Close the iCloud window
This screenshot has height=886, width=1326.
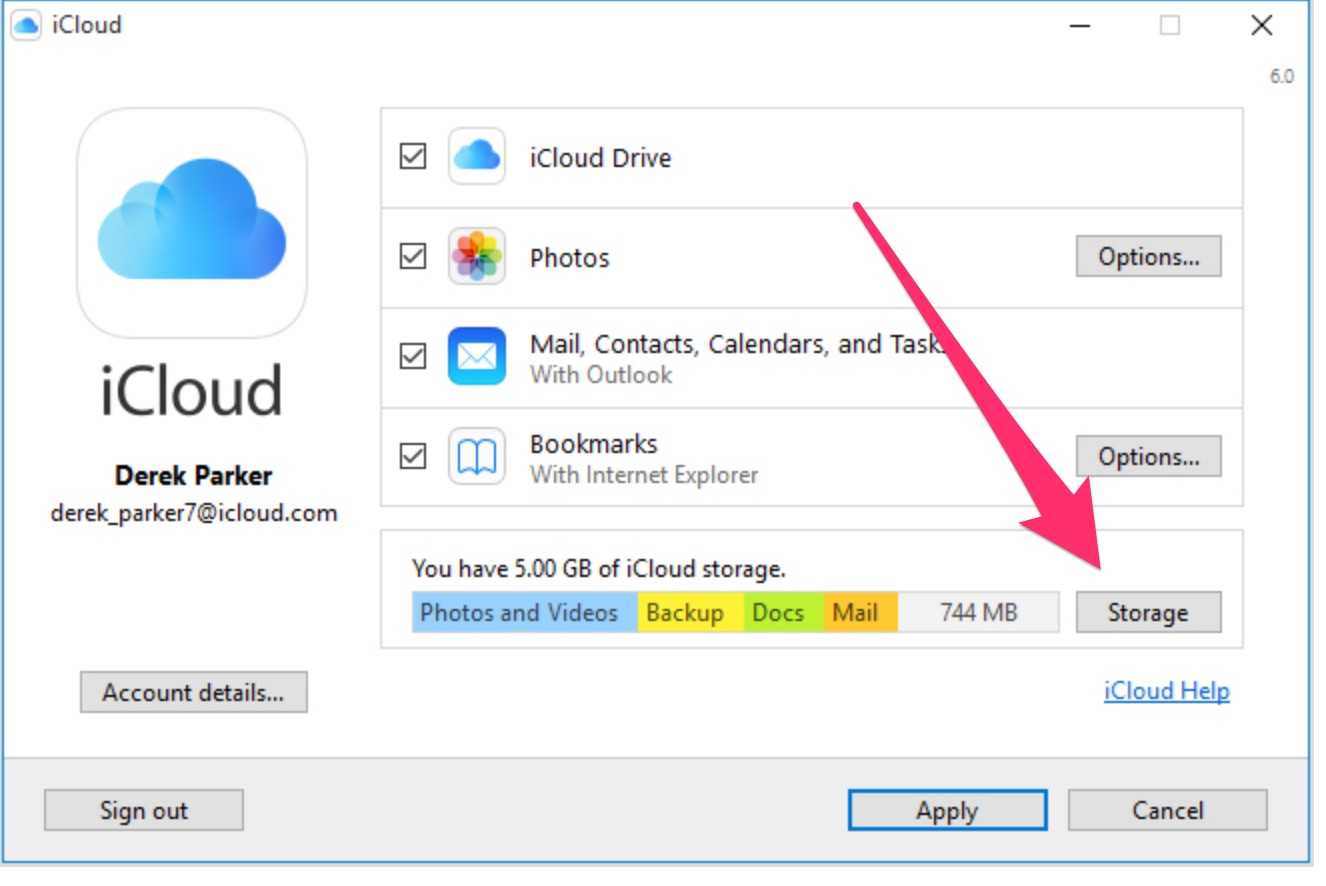[1262, 27]
